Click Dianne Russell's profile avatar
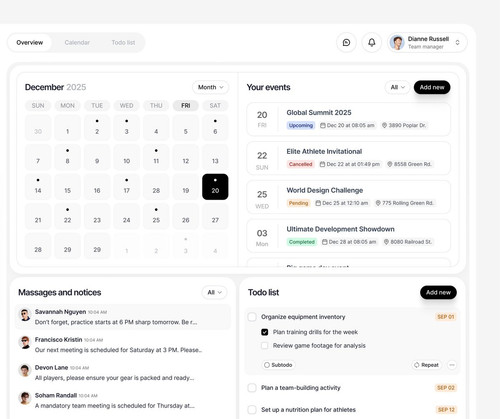 pyautogui.click(x=397, y=43)
